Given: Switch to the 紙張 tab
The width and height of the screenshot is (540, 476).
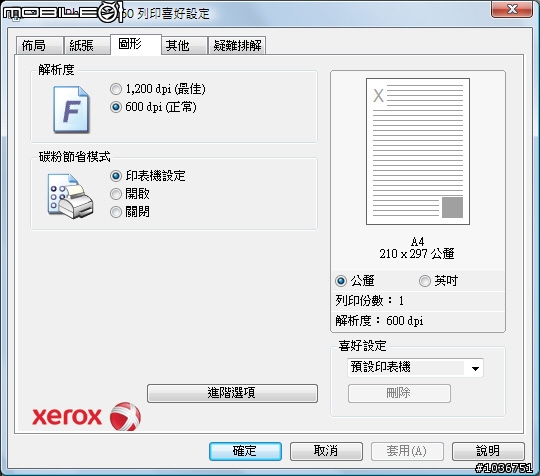Looking at the screenshot, I should [86, 45].
